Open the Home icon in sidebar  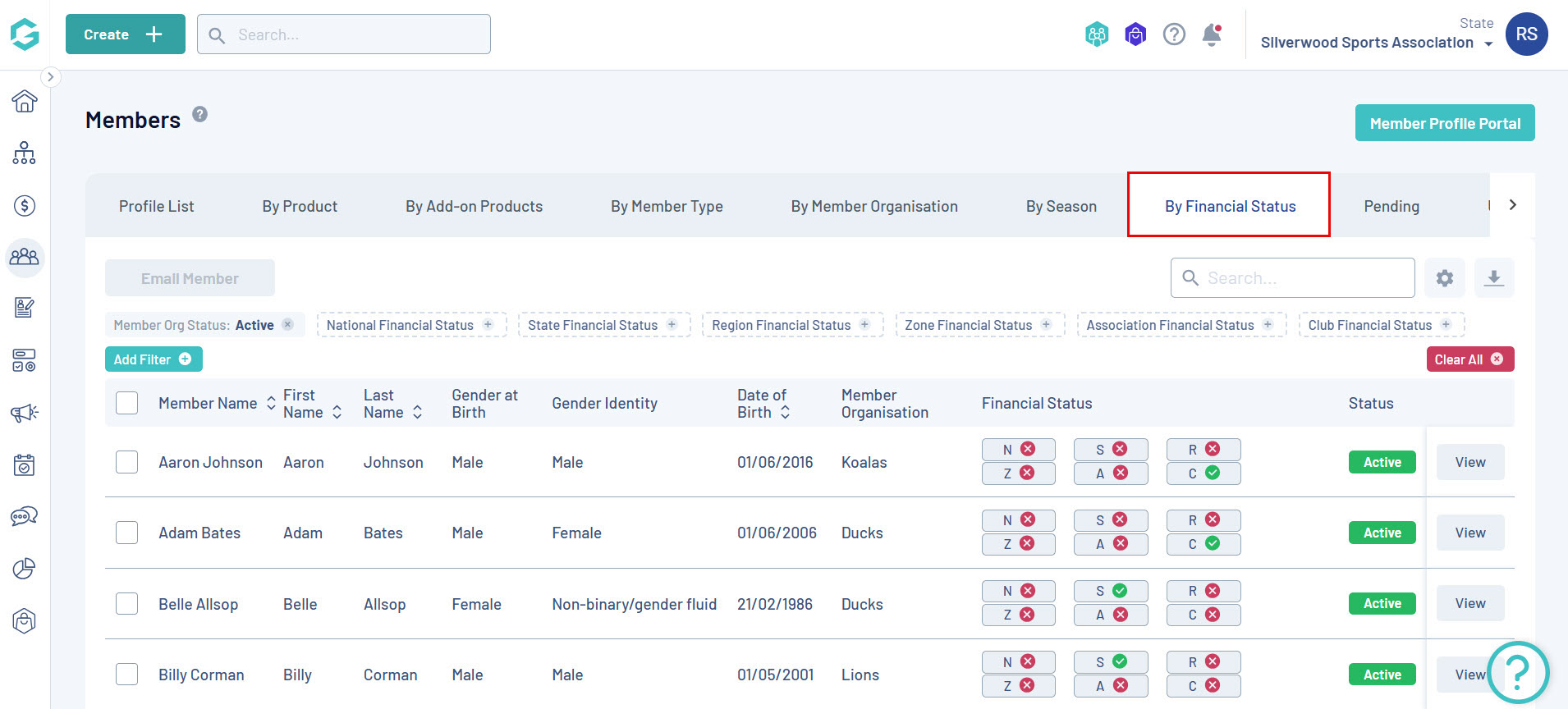point(25,101)
